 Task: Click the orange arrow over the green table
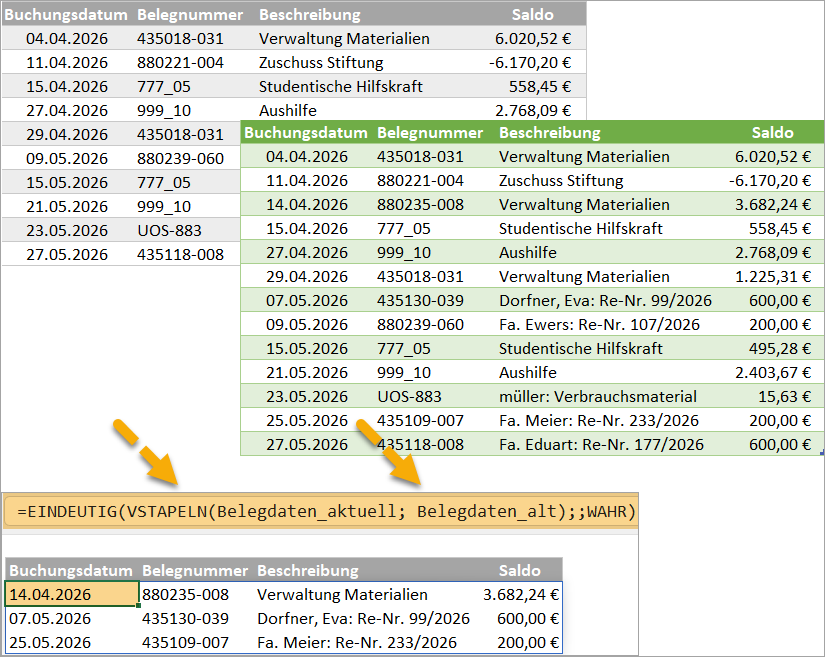click(x=388, y=451)
